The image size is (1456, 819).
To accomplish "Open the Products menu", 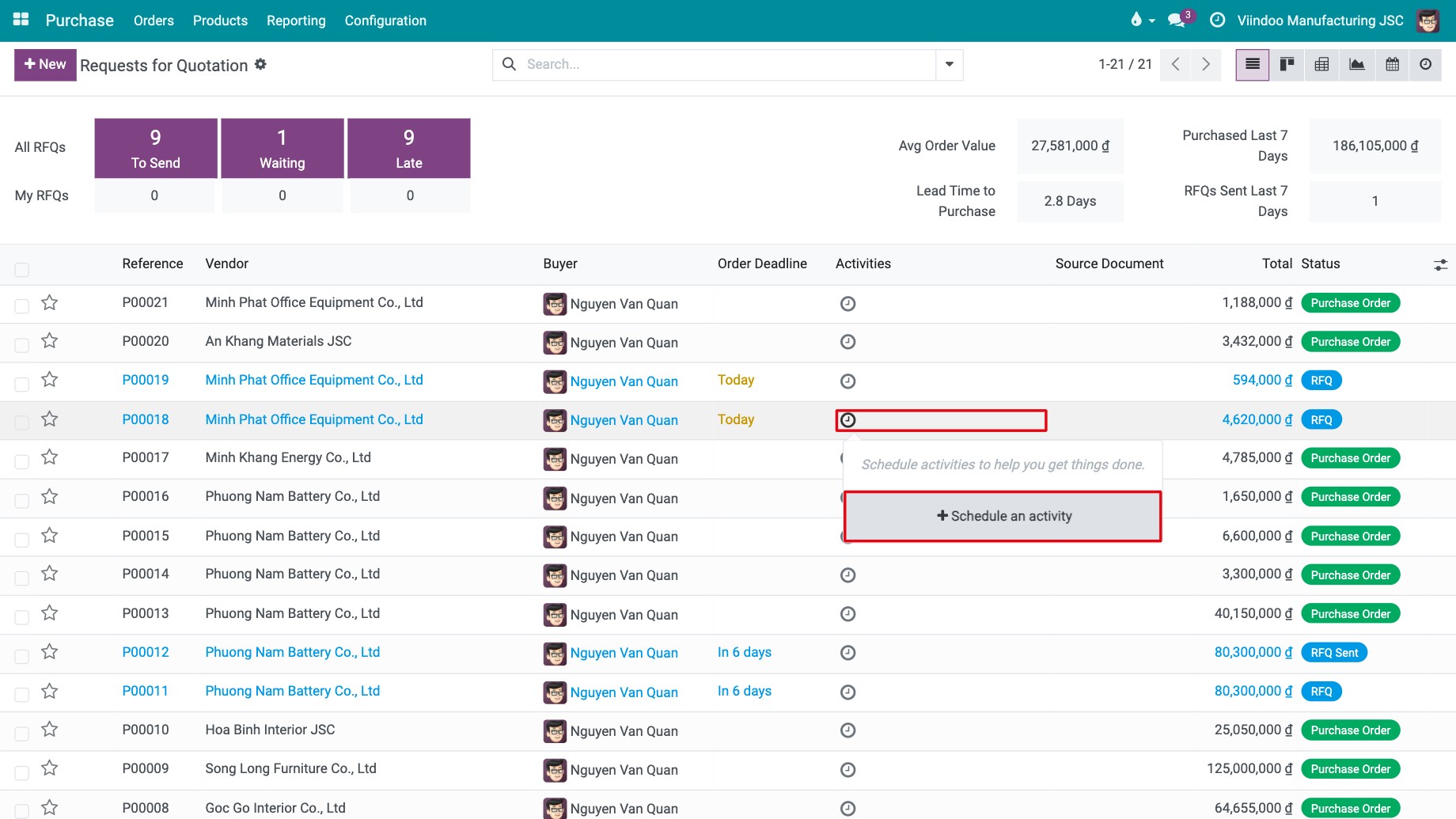I will point(220,21).
